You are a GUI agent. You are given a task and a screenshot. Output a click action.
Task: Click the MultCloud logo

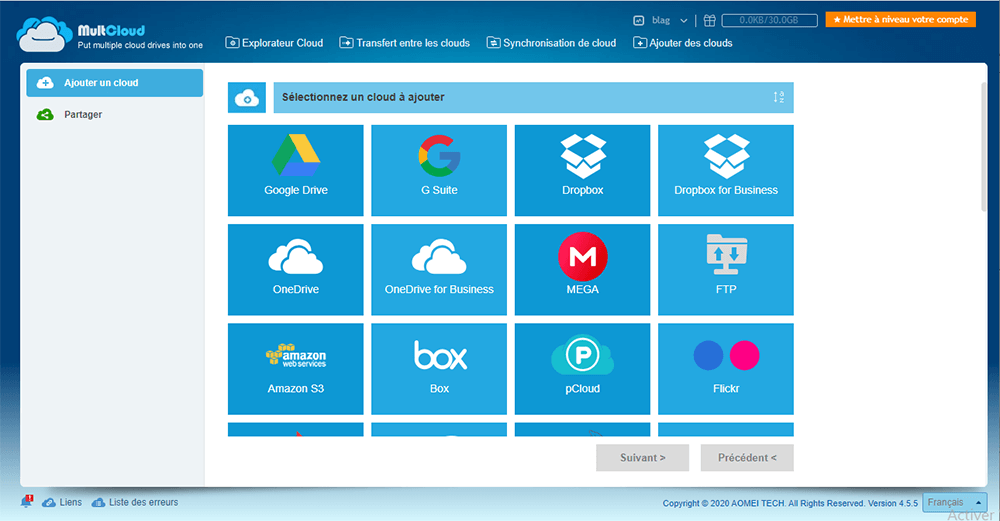point(110,34)
